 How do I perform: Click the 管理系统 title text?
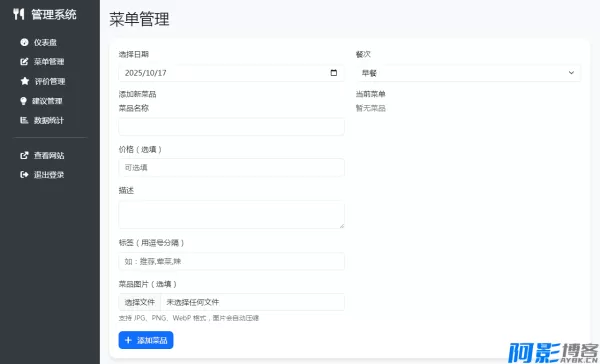pyautogui.click(x=54, y=15)
